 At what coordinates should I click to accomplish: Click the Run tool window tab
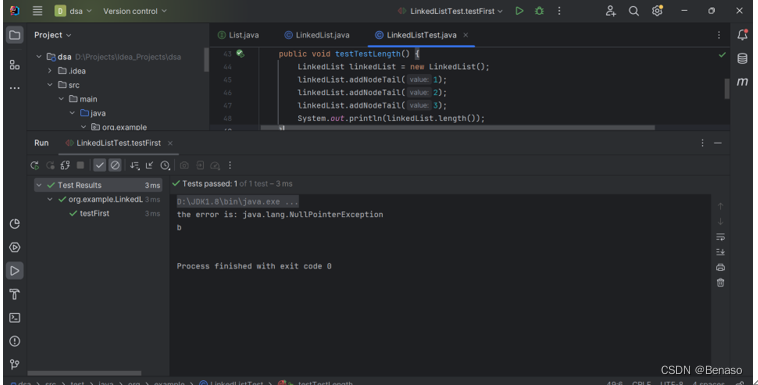(x=41, y=143)
